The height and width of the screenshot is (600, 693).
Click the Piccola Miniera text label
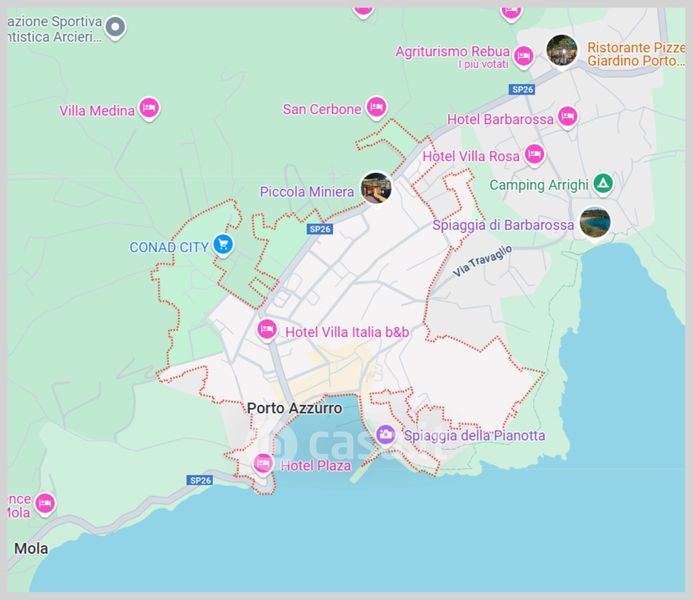[307, 191]
